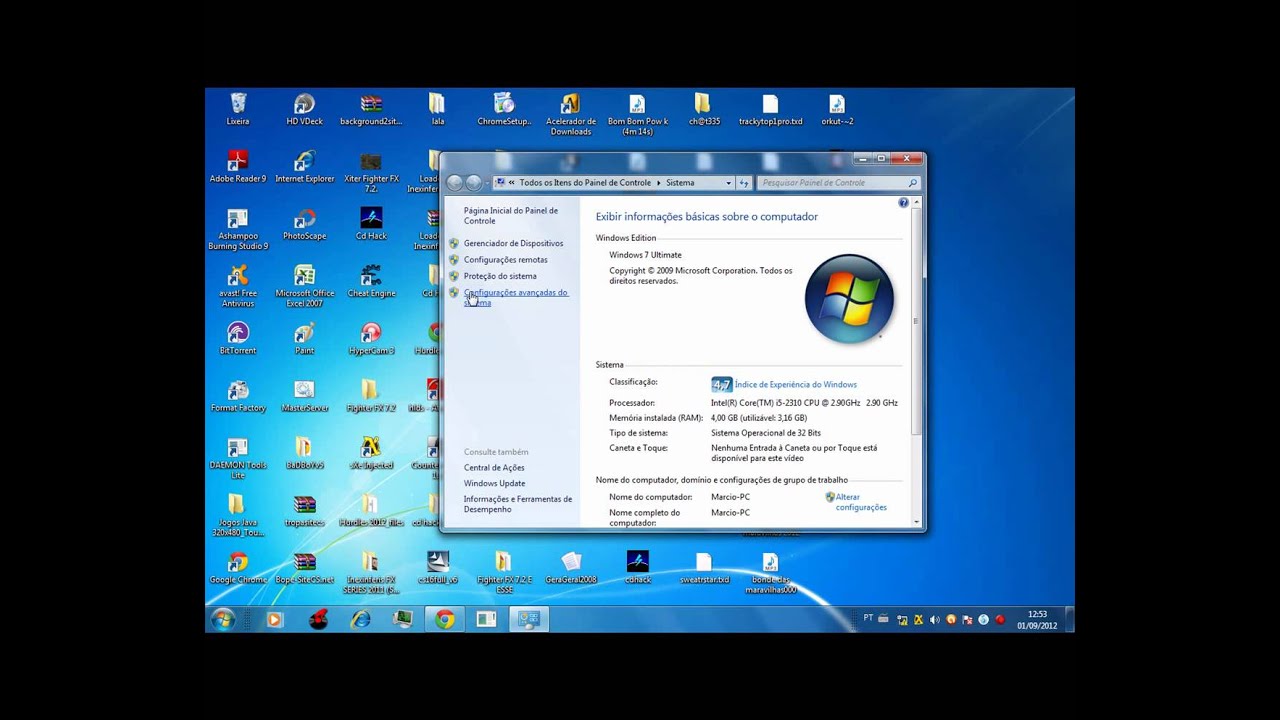Select the Cd Hack desktop icon

pos(371,224)
